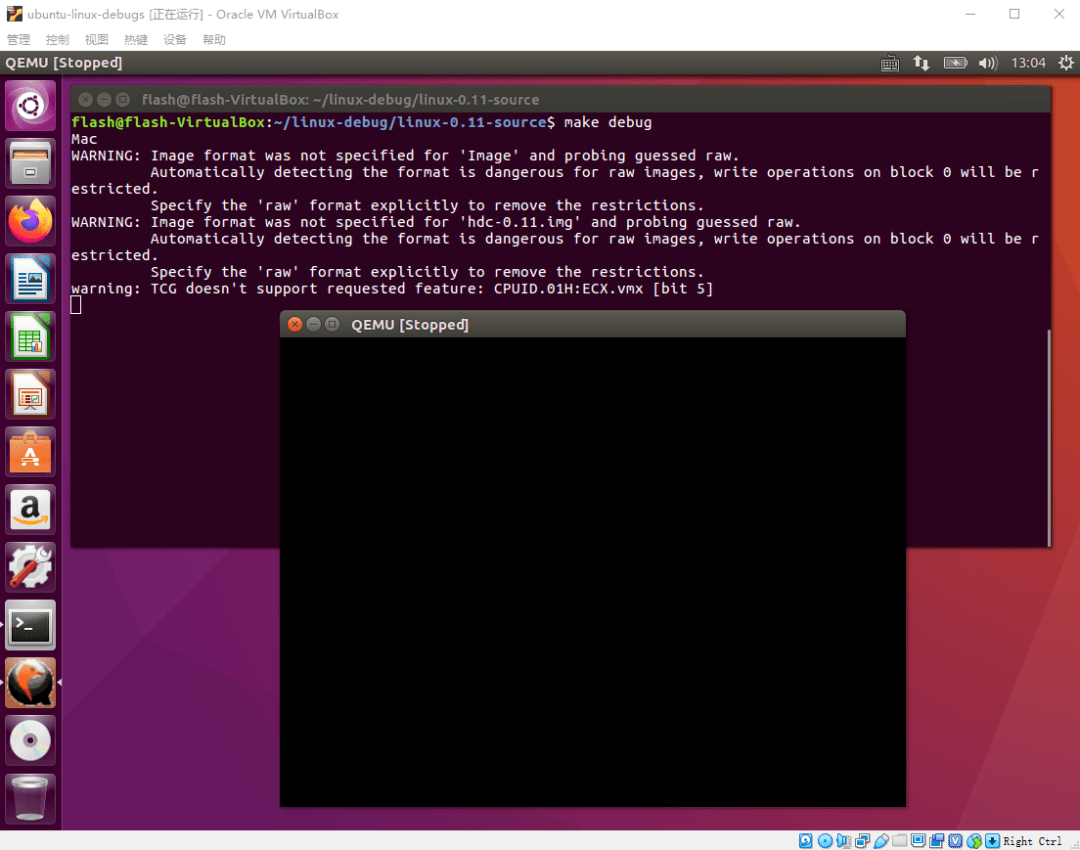Toggle the guest audio status bar icon
This screenshot has width=1080, height=850.
pos(843,840)
